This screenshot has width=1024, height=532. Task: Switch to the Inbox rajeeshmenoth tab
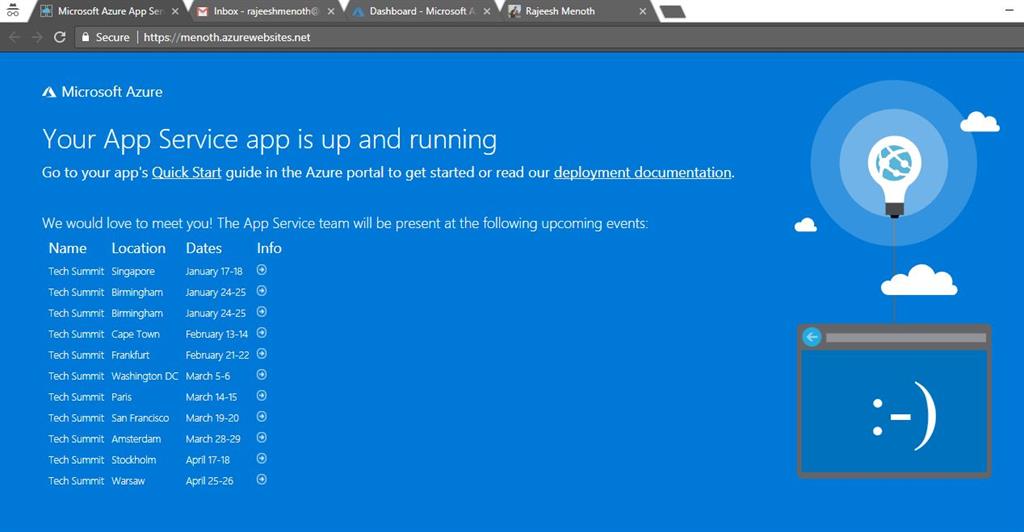[x=264, y=11]
